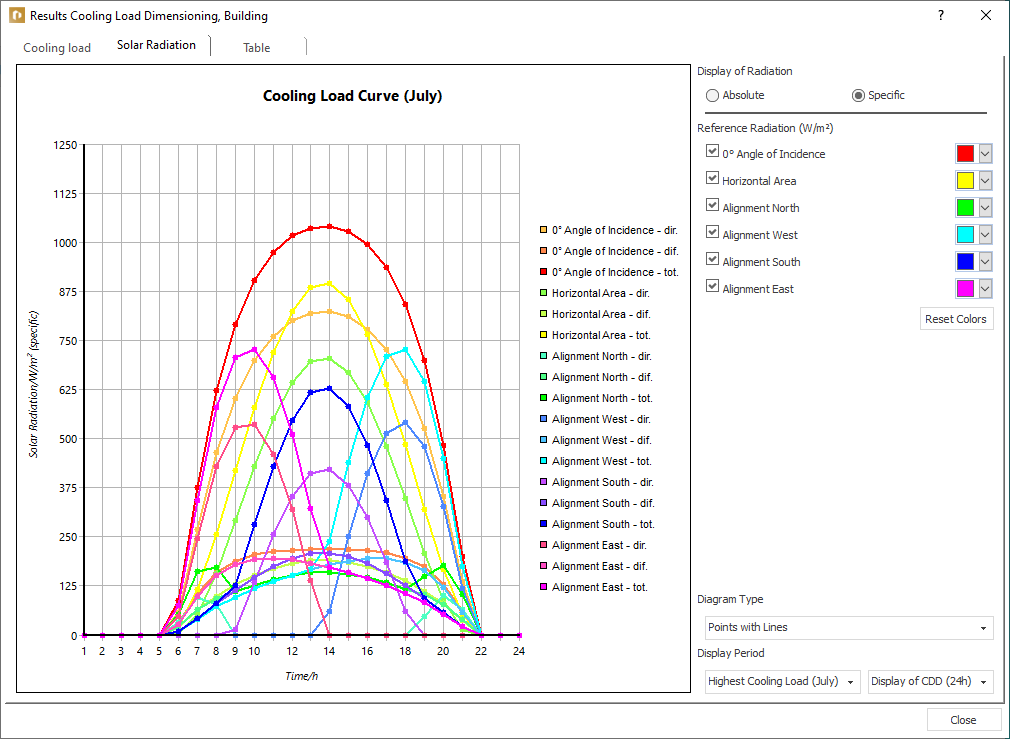The image size is (1010, 739).
Task: Disable the Alignment West checkbox
Action: tap(712, 232)
